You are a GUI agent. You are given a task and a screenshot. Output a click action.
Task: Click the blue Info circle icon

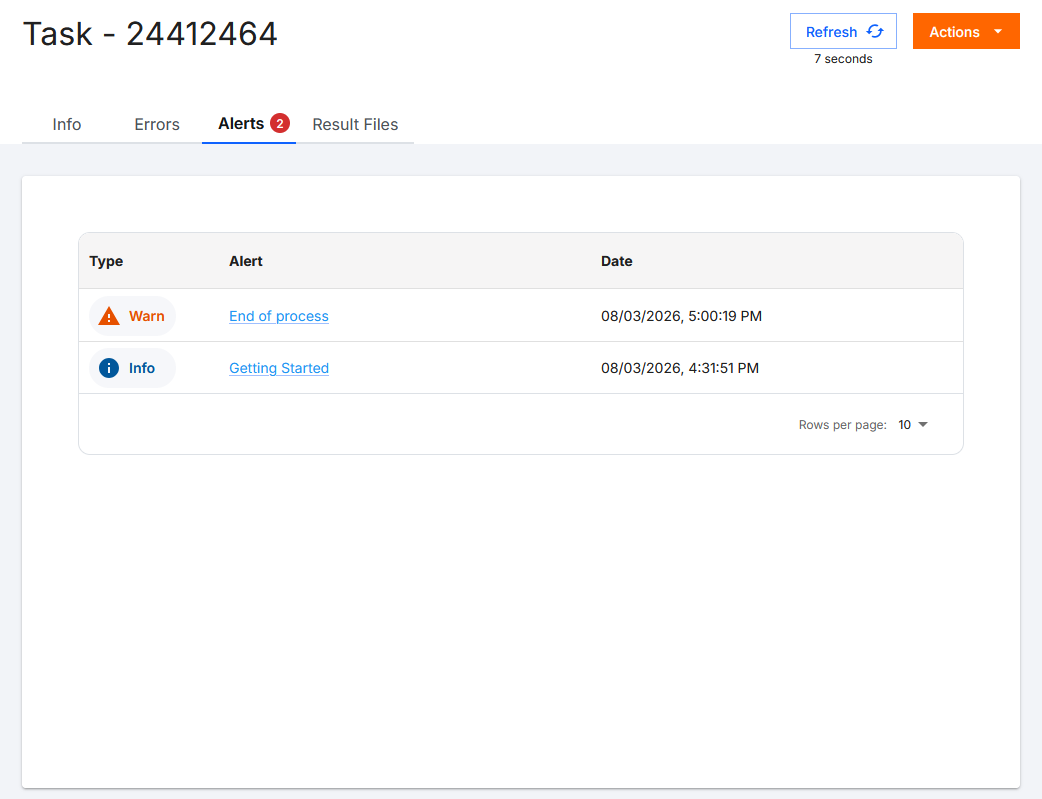coord(109,368)
